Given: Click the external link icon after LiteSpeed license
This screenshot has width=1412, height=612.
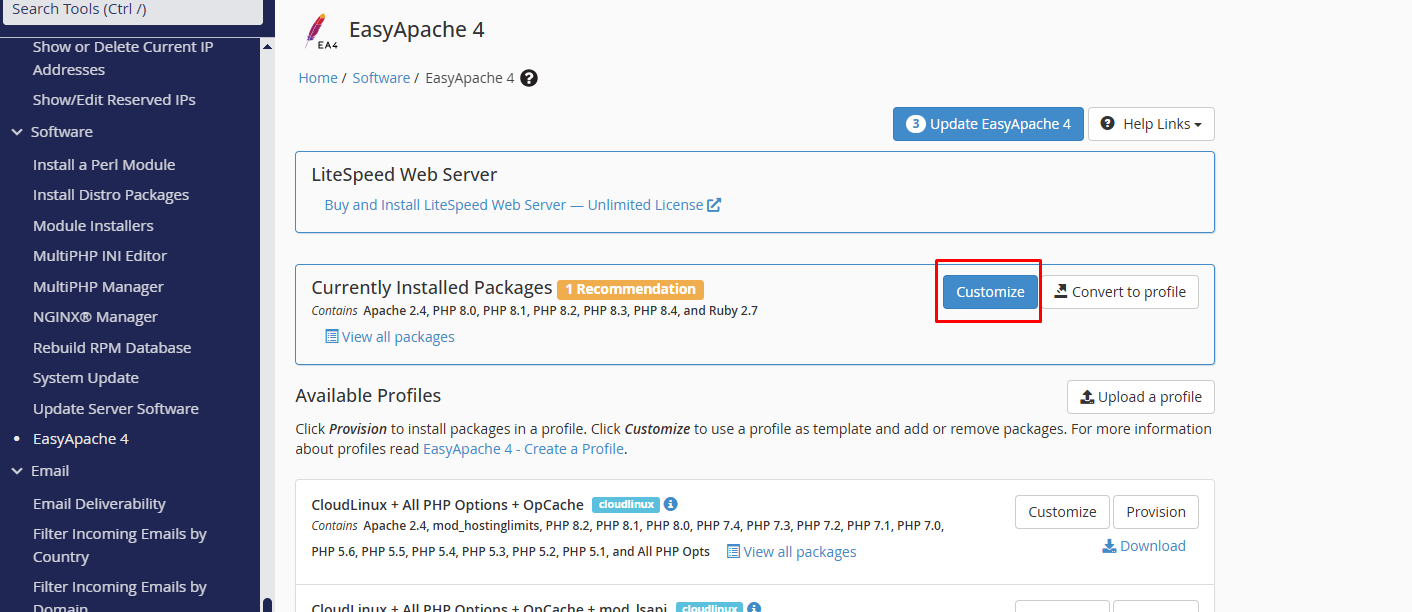Looking at the screenshot, I should pos(714,205).
